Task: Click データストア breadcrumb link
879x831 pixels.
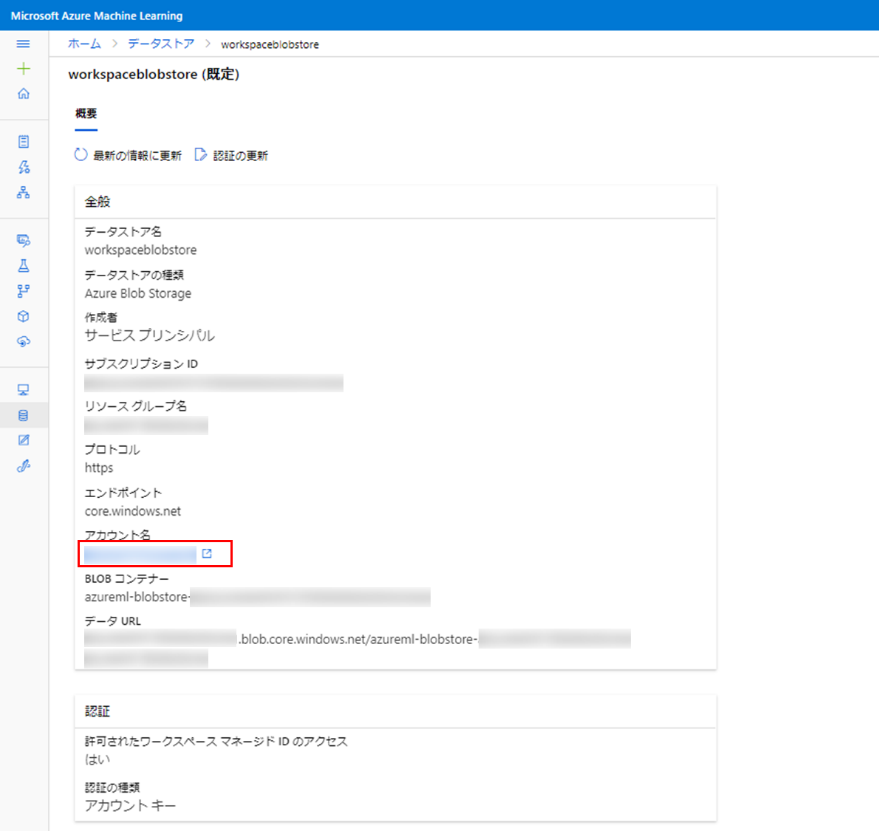Action: coord(161,44)
